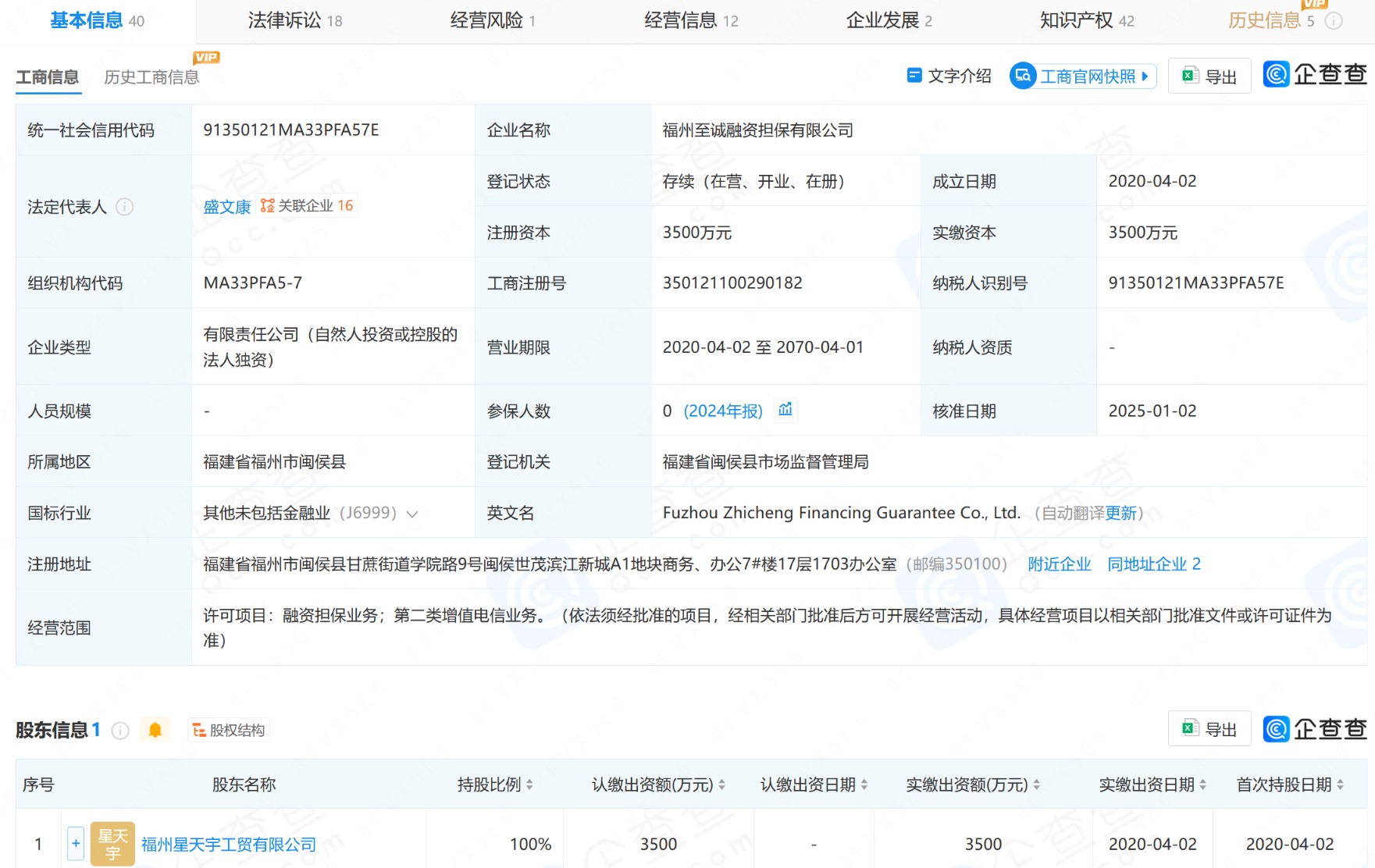Open 附近企业 nearby companies link
The height and width of the screenshot is (868, 1375).
(1059, 564)
